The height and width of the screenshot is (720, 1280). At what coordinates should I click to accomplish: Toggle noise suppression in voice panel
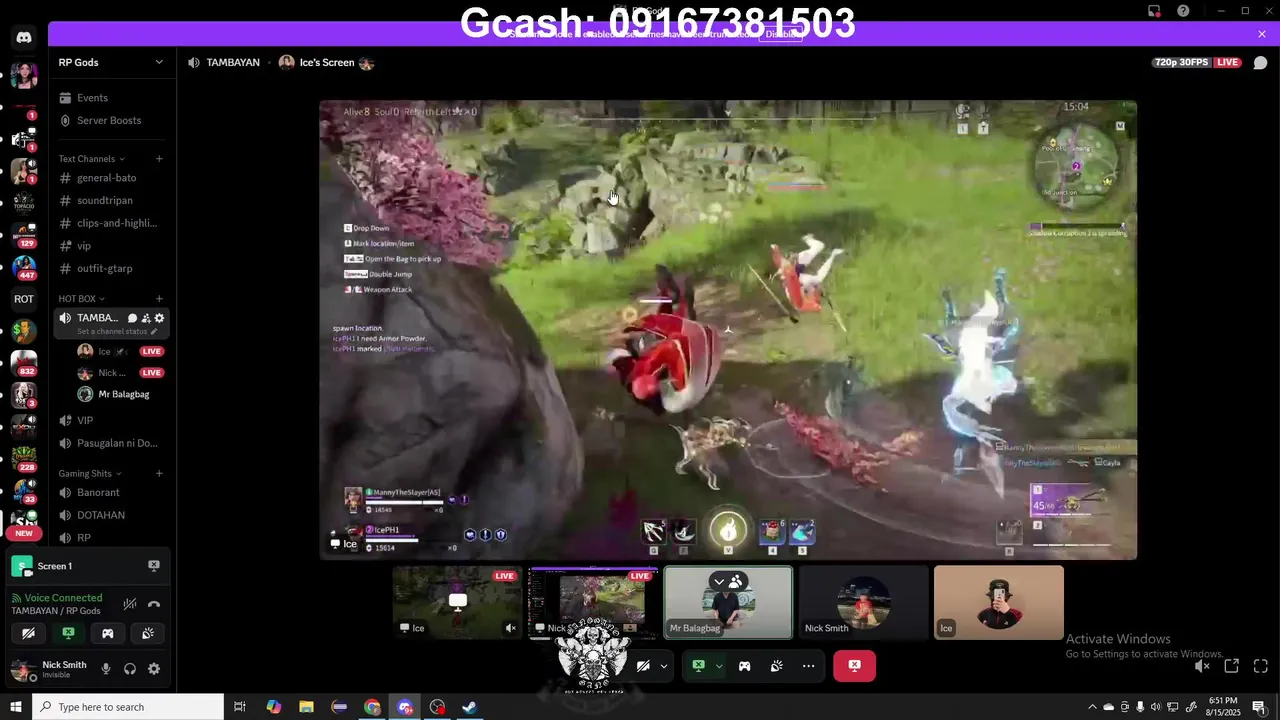[x=130, y=604]
